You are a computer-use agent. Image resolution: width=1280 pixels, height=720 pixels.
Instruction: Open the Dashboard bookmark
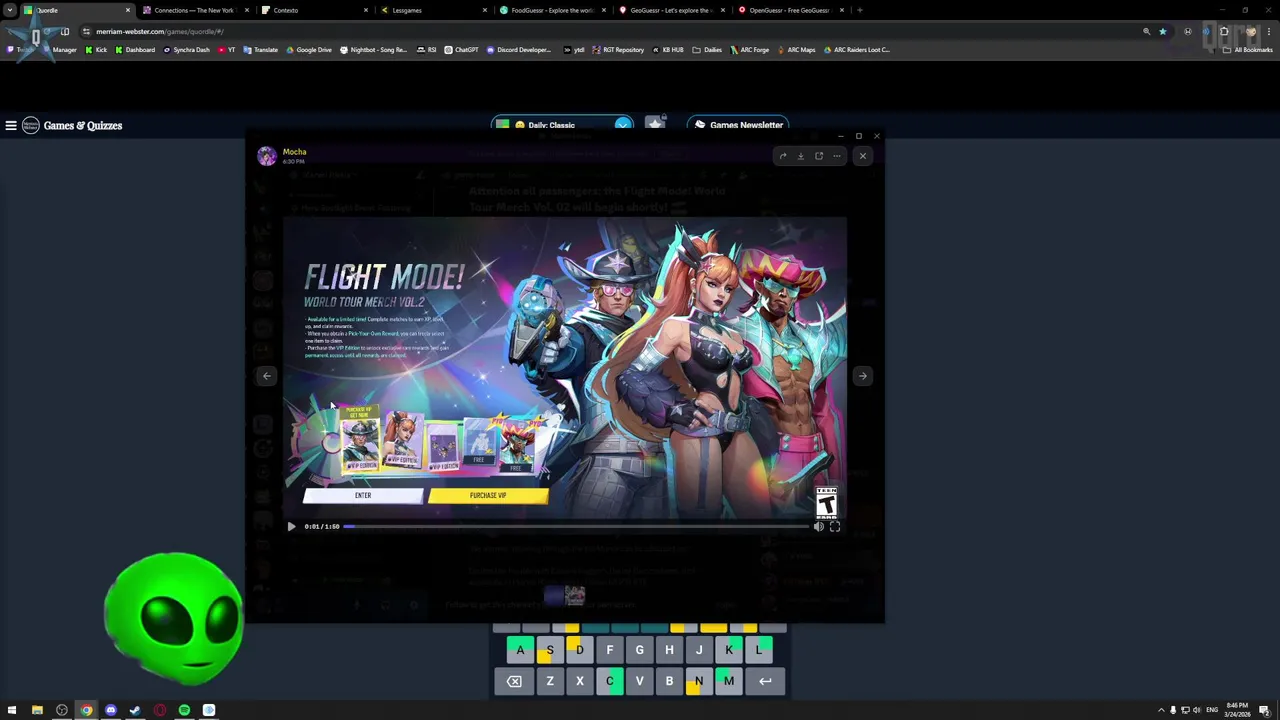pyautogui.click(x=136, y=49)
